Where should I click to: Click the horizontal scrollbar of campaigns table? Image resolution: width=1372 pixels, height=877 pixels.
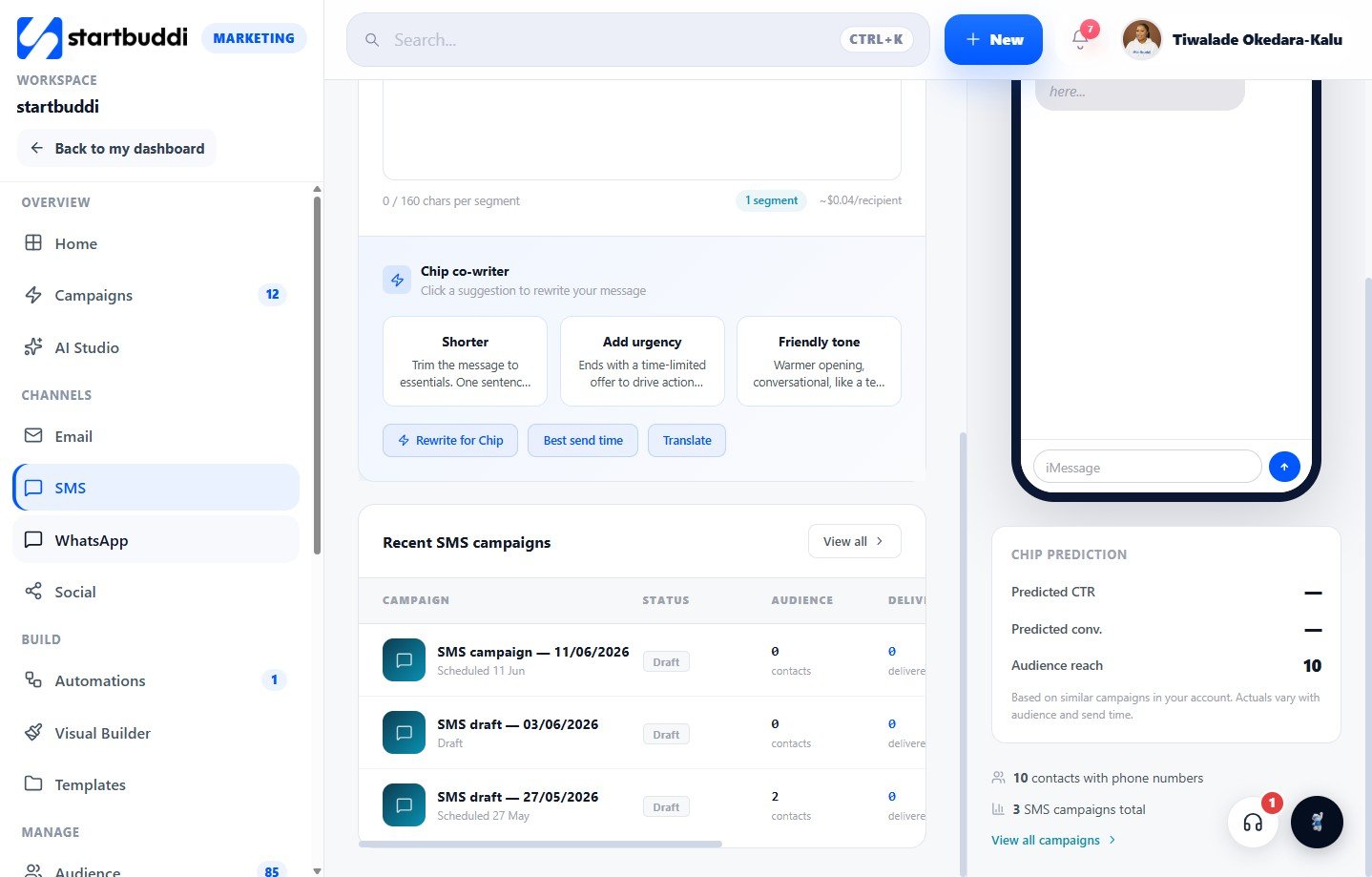click(x=540, y=844)
